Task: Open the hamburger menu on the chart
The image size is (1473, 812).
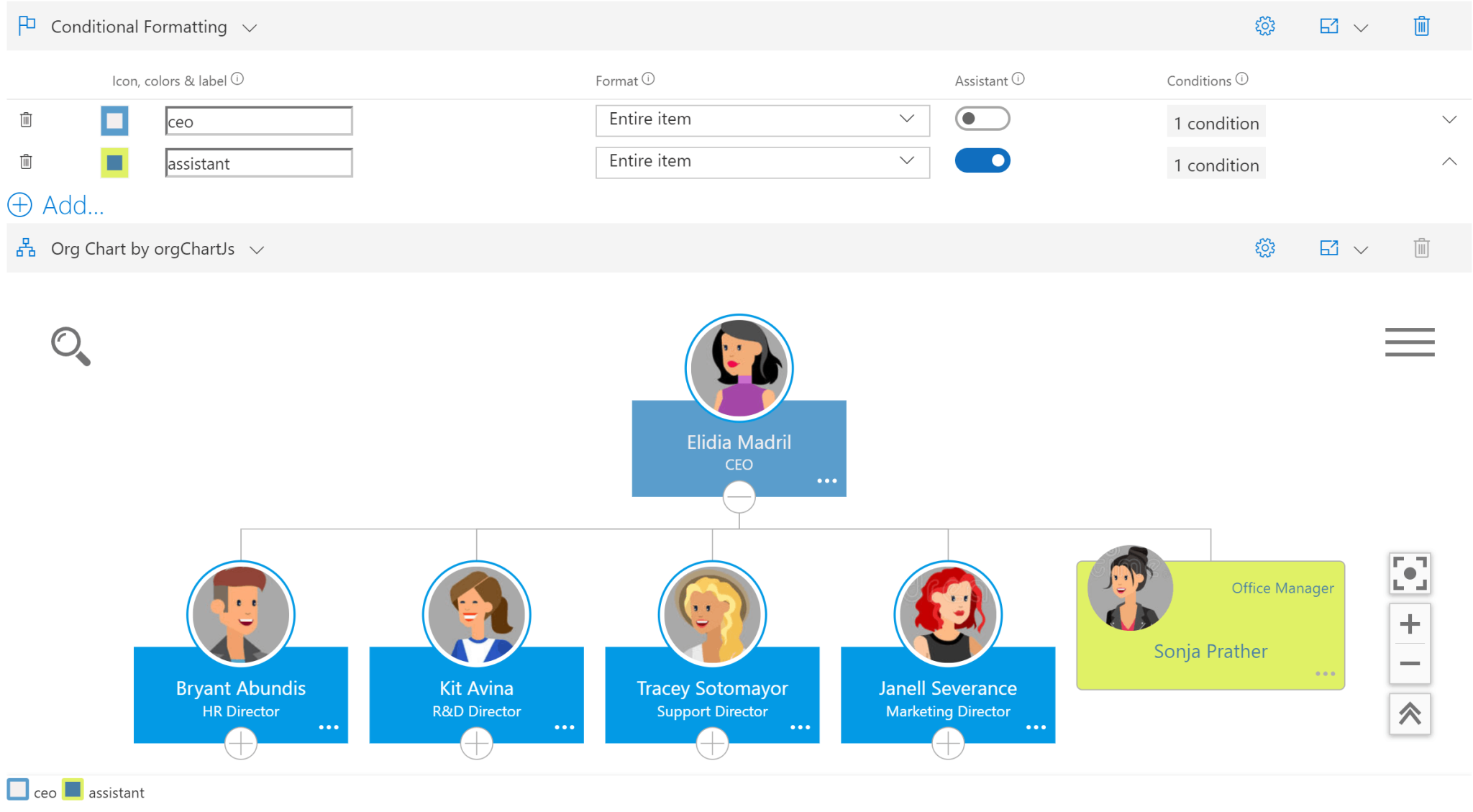Action: 1409,342
